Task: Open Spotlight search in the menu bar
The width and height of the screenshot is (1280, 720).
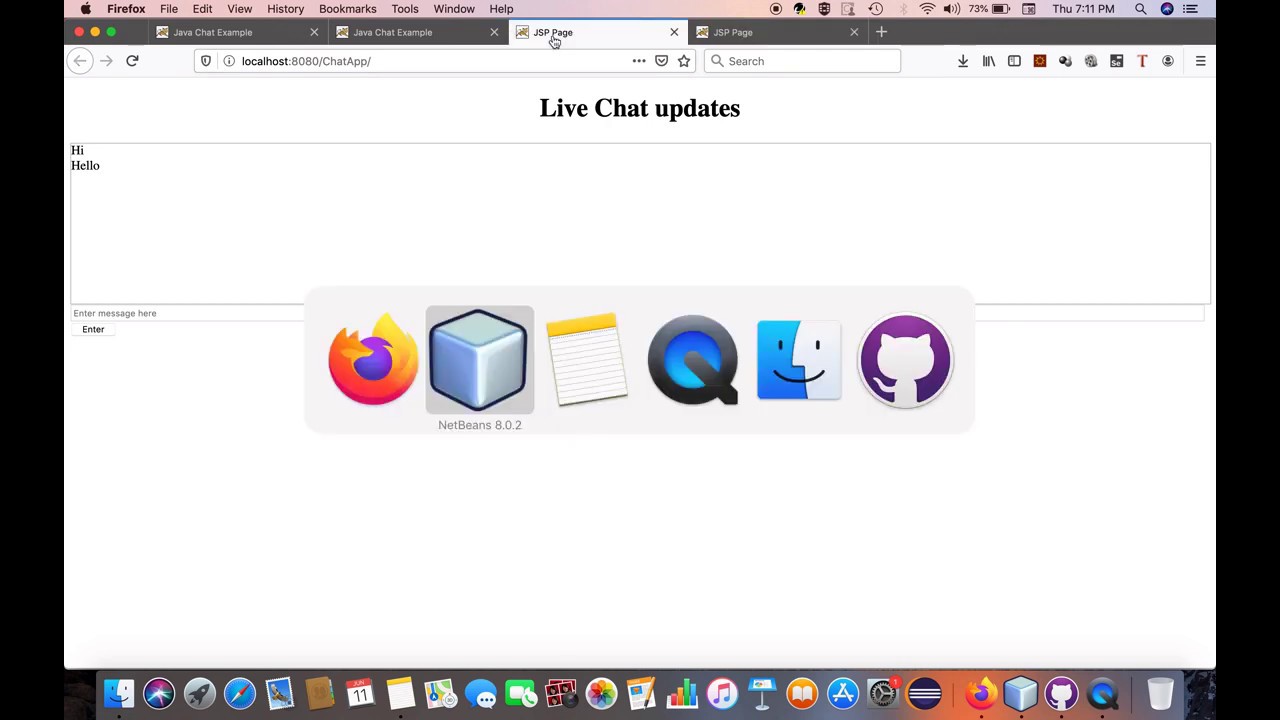Action: click(x=1141, y=9)
